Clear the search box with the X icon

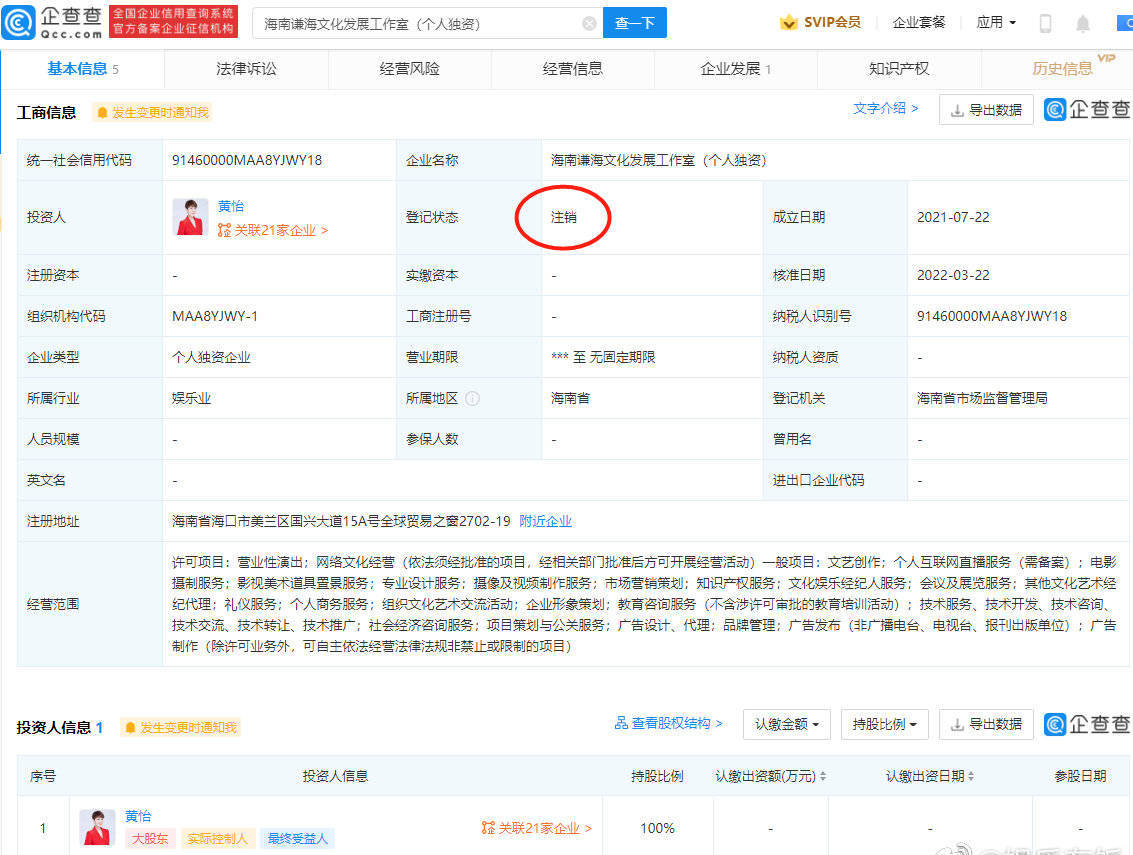coord(589,24)
